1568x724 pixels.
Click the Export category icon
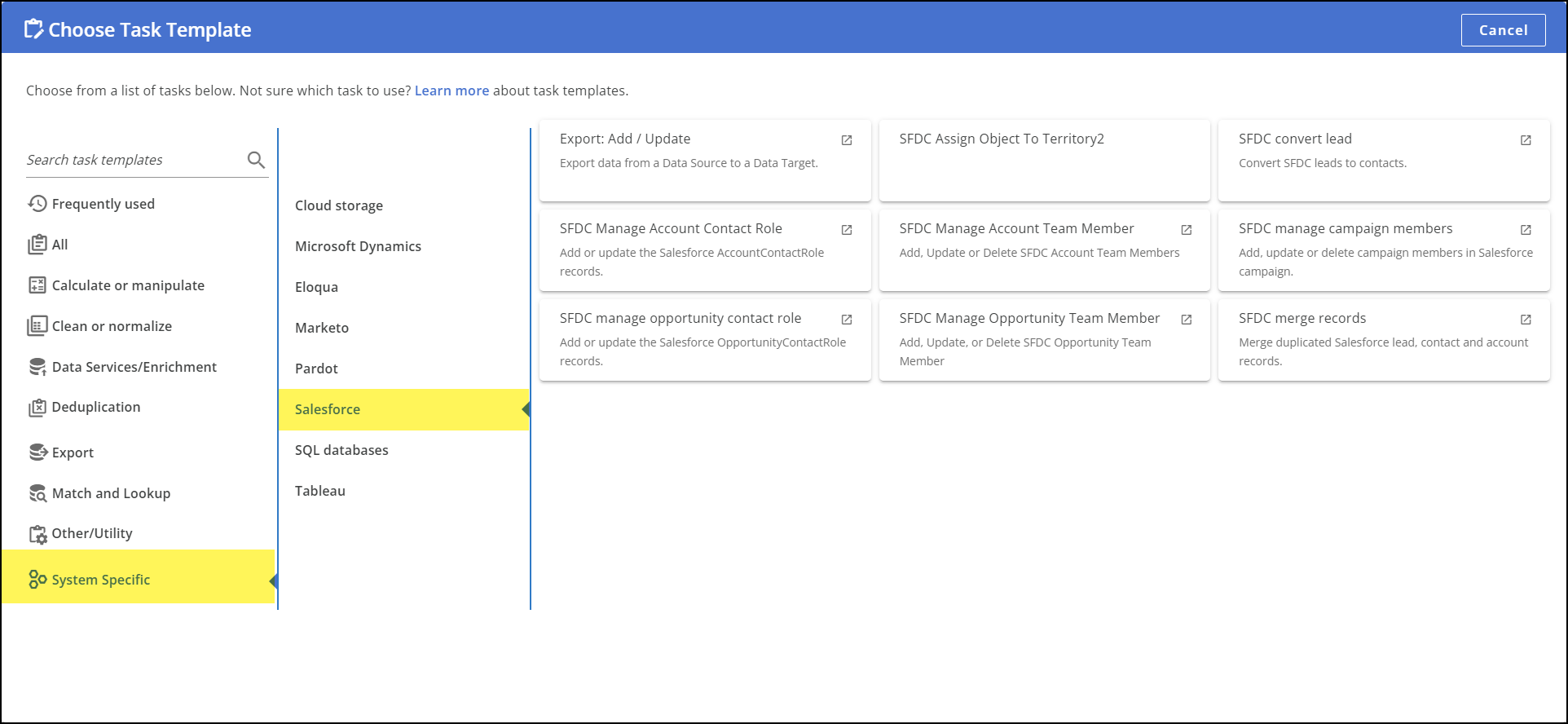coord(37,452)
